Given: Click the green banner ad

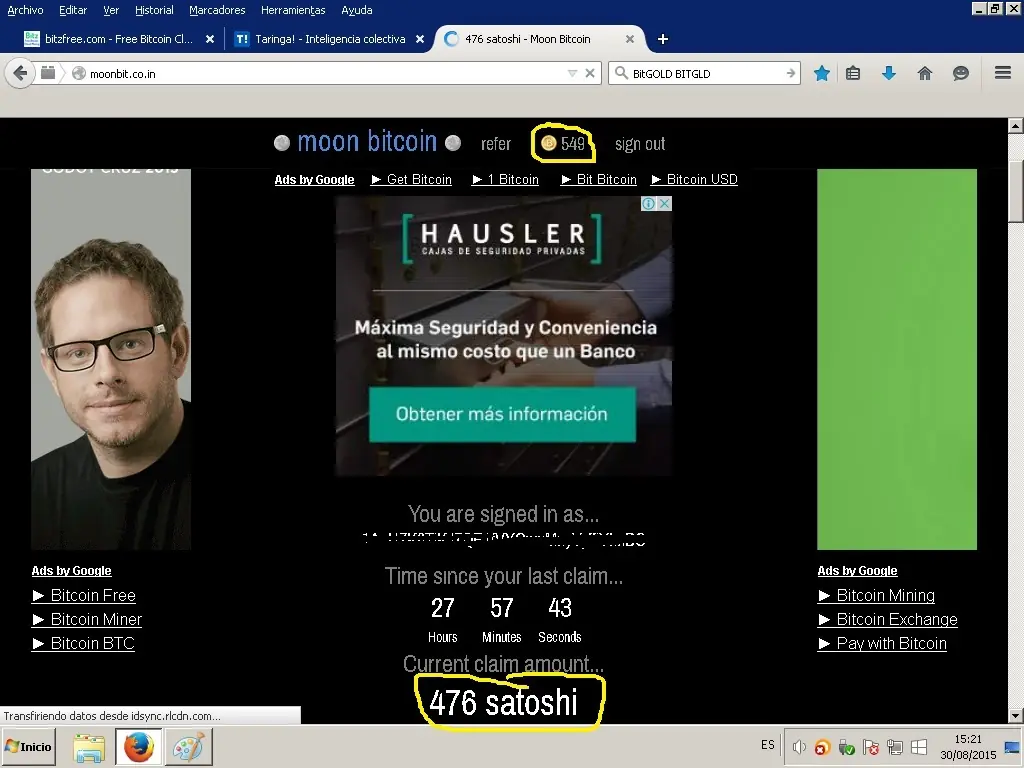Looking at the screenshot, I should (x=897, y=359).
